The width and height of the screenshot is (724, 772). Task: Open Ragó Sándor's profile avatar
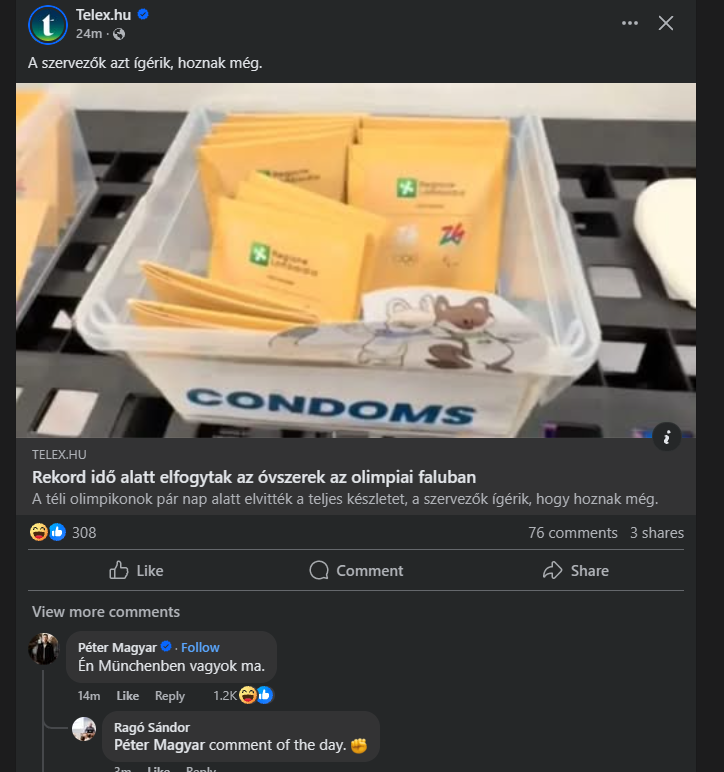pos(85,729)
